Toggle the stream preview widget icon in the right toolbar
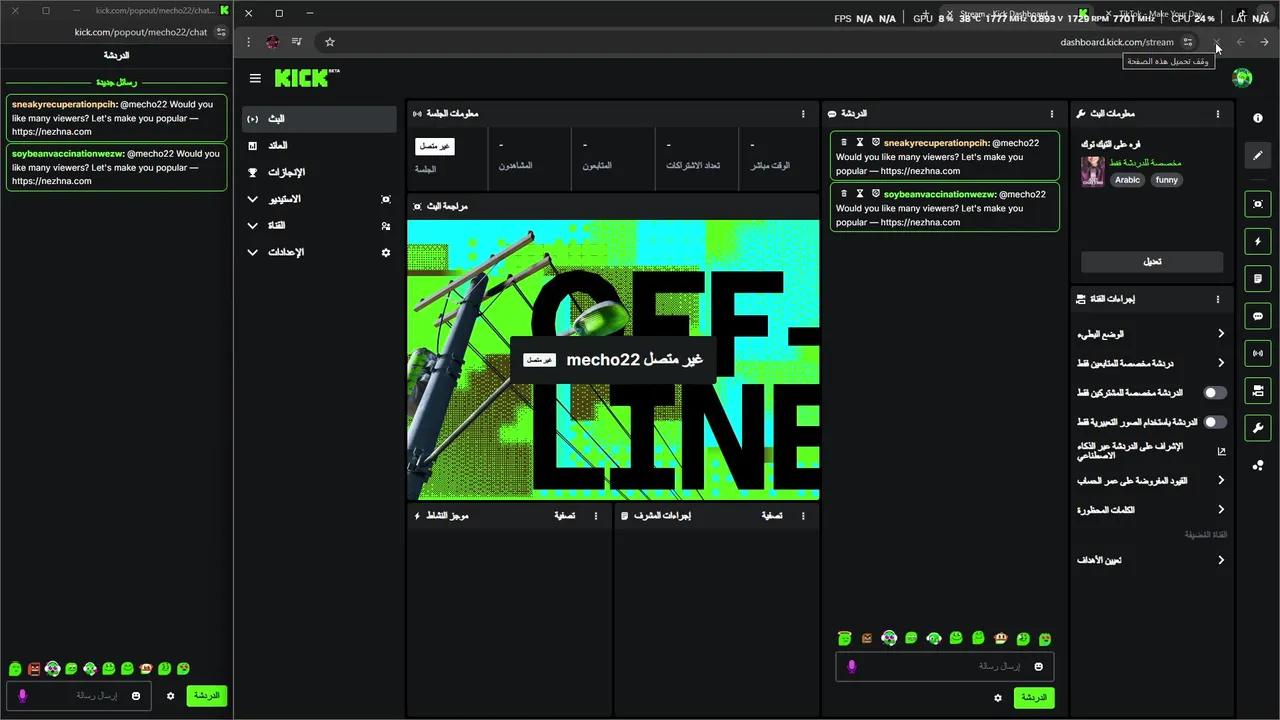This screenshot has height=720, width=1280. tap(1258, 204)
